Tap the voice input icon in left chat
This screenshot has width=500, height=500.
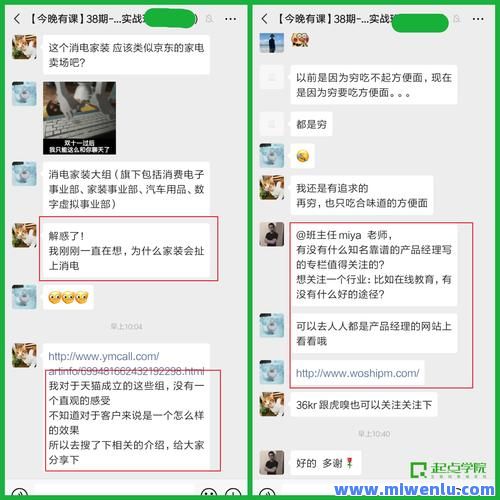click(x=19, y=492)
